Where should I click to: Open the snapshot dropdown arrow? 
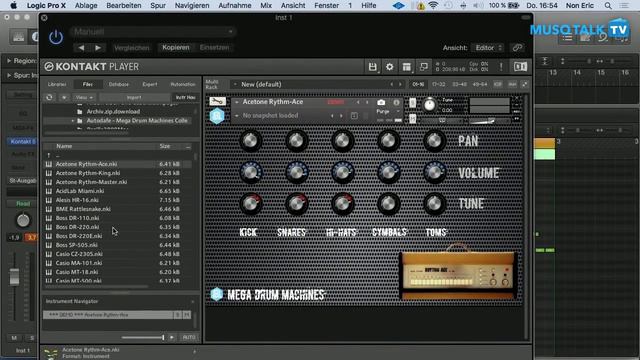tap(237, 116)
